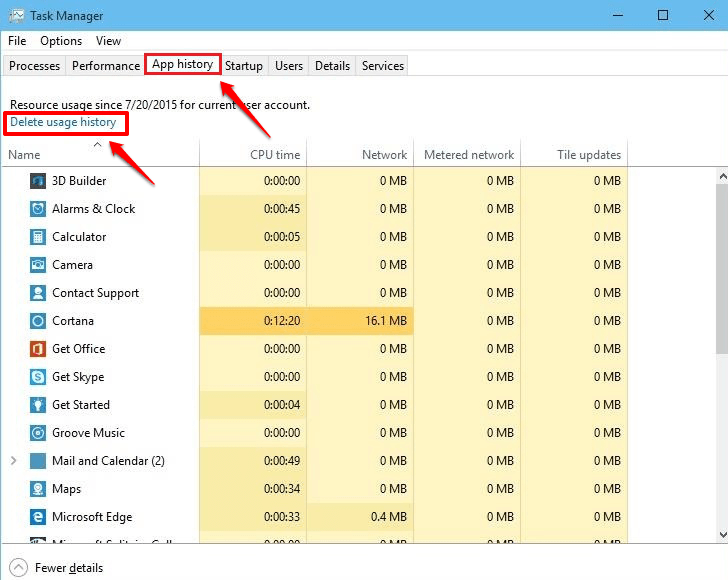Sort by the Tile updates column
The height and width of the screenshot is (580, 728).
[x=574, y=154]
